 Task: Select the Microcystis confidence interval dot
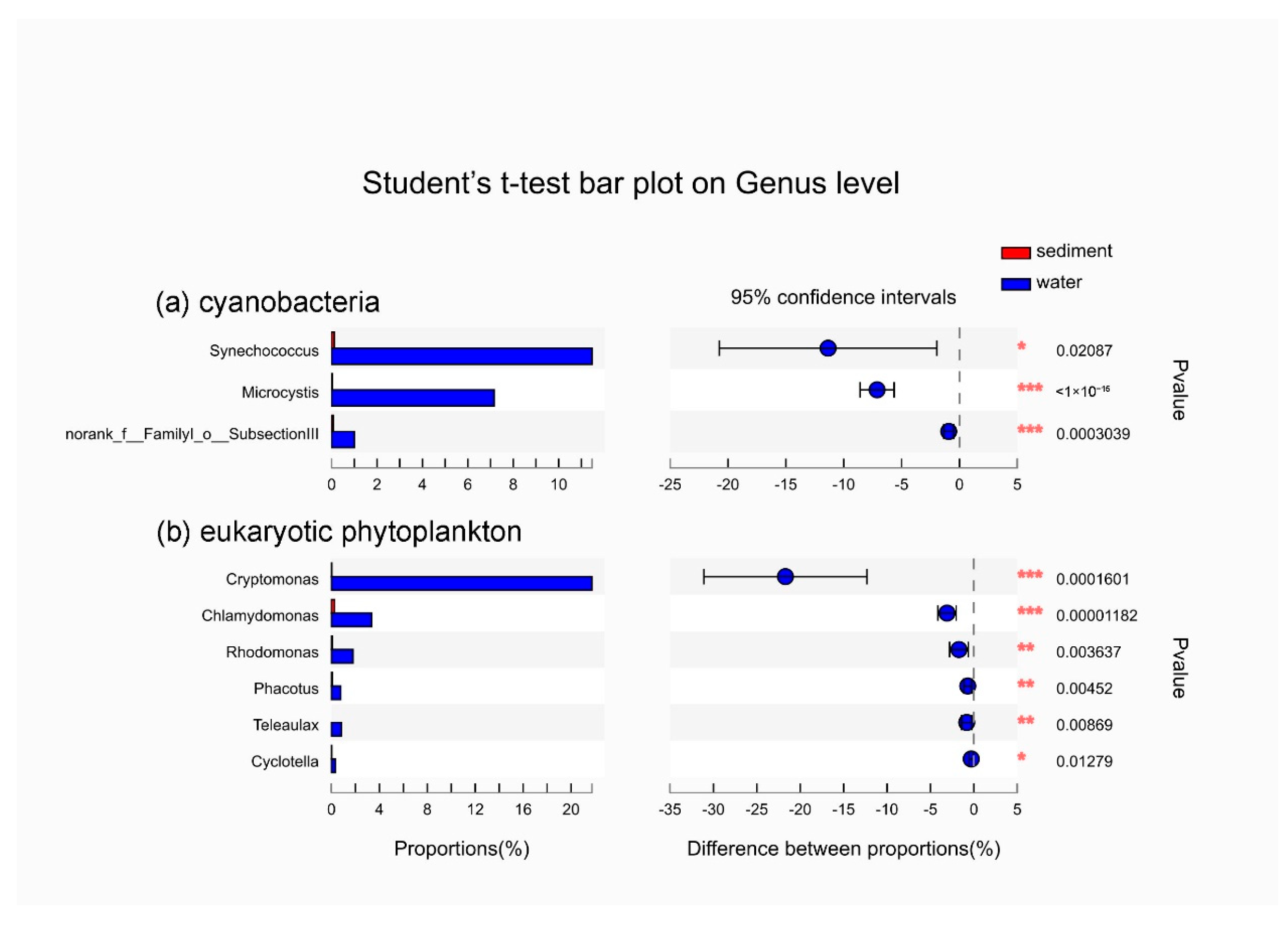(877, 390)
